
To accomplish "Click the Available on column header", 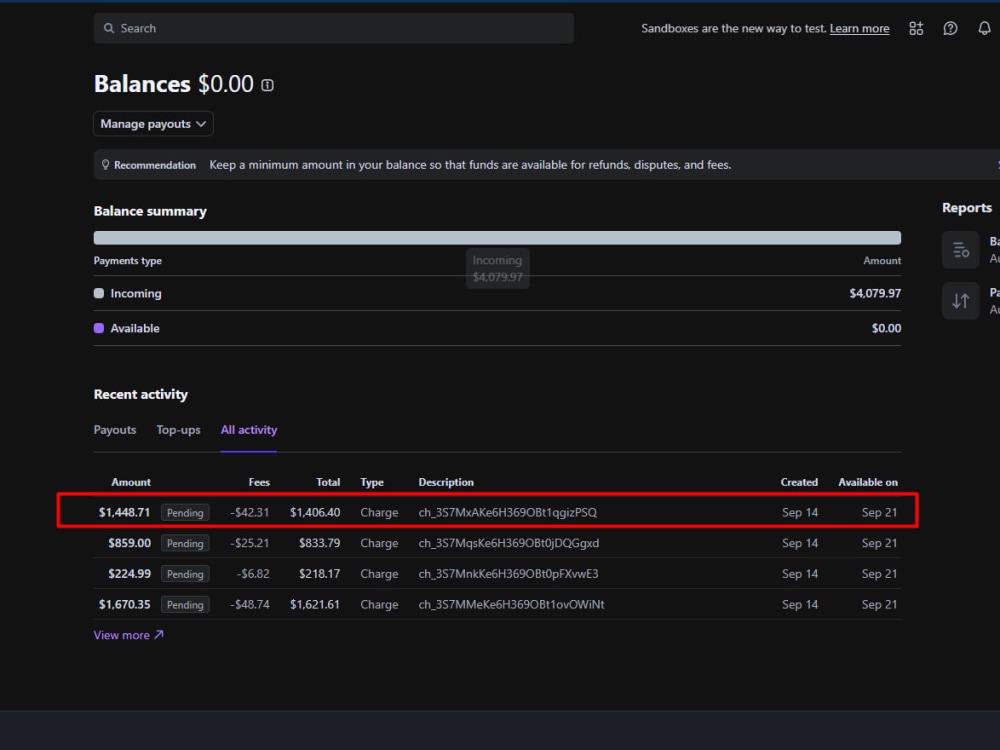I will coord(868,482).
